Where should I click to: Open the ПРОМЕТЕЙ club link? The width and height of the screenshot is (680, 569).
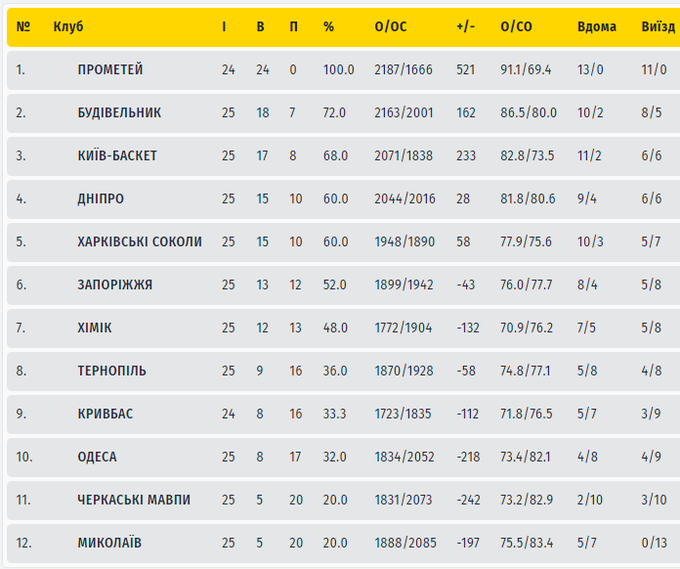tap(110, 70)
